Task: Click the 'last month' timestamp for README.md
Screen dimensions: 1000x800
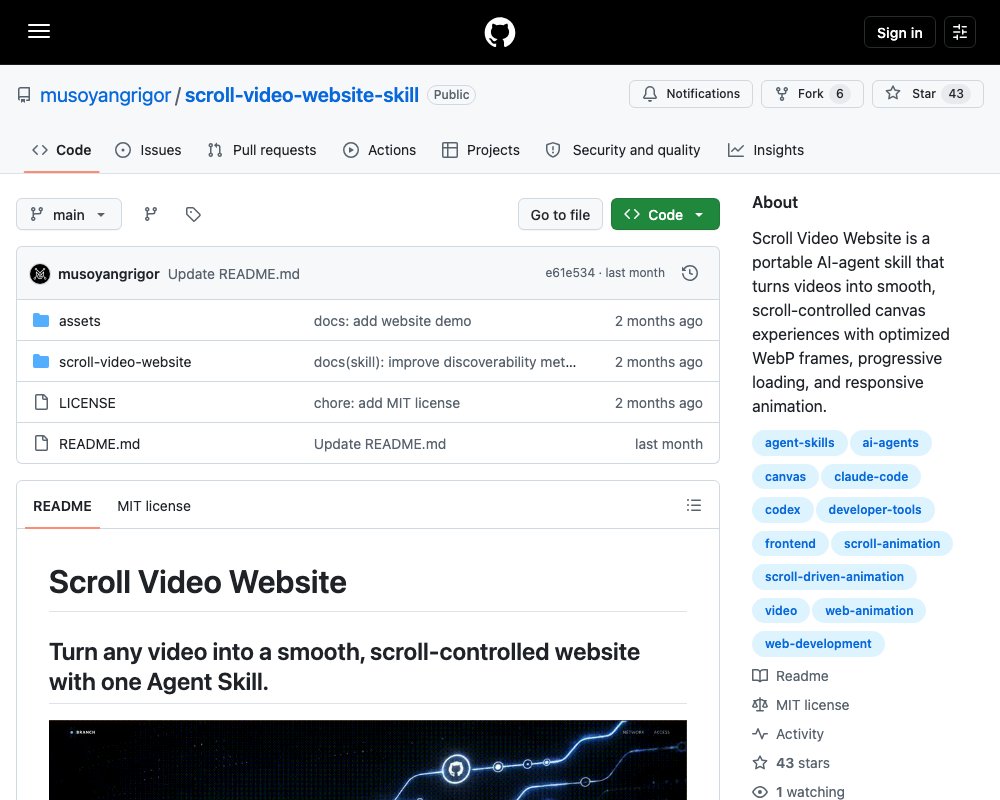Action: point(668,444)
